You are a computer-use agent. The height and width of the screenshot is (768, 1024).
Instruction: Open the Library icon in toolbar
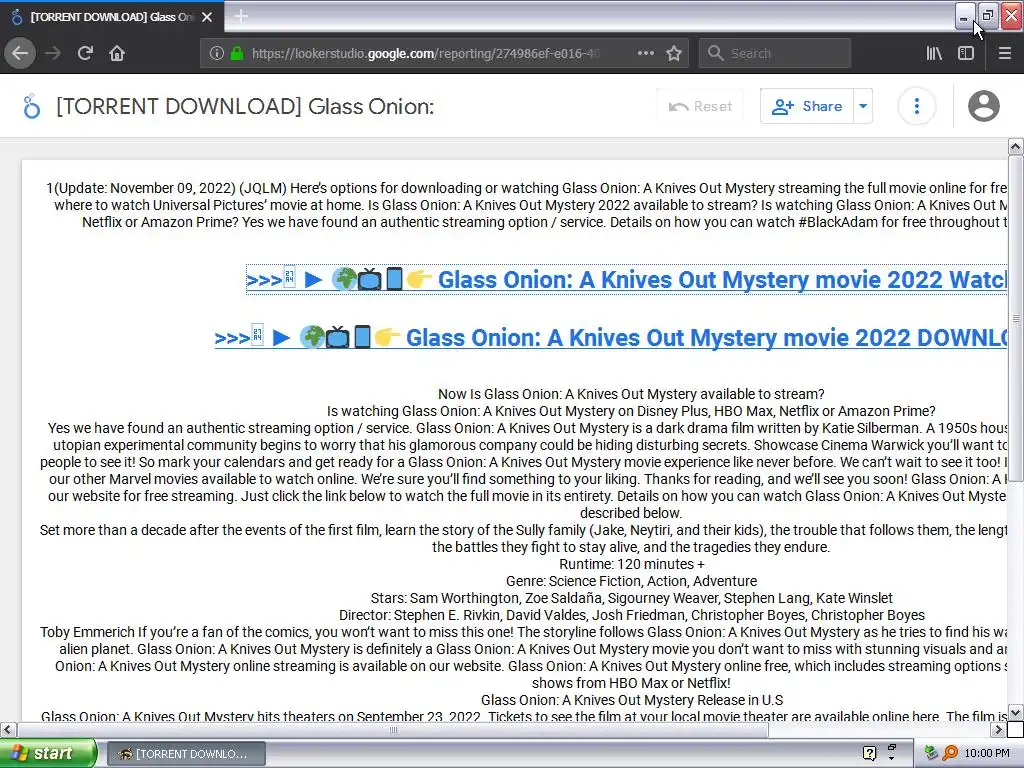tap(934, 54)
